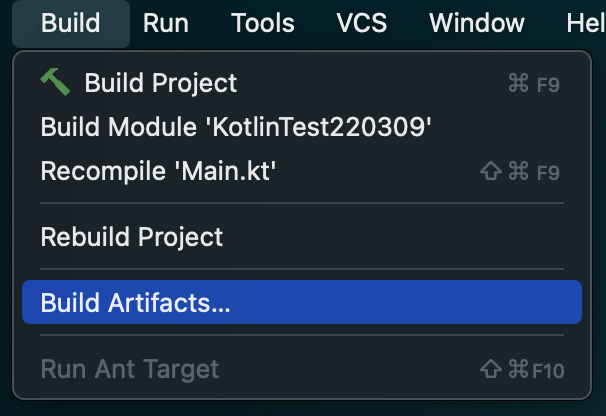Click the ⌘F9 shortcut hint beside Build Project
The width and height of the screenshot is (606, 416).
534,84
